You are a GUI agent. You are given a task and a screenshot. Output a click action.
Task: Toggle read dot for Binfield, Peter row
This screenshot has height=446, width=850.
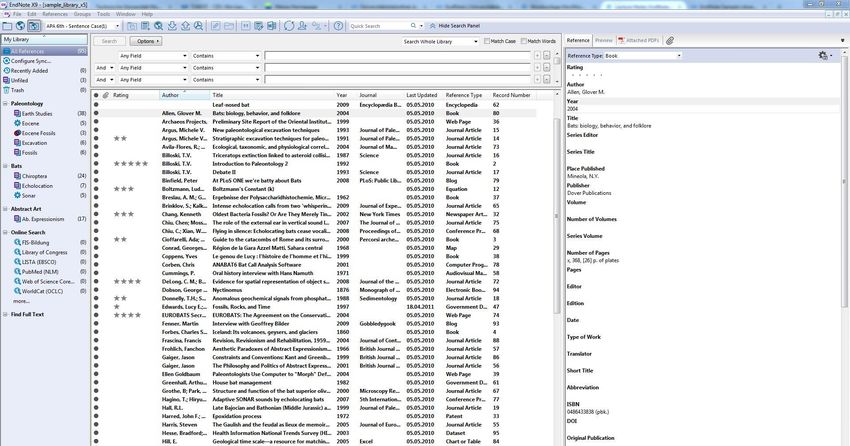(96, 180)
